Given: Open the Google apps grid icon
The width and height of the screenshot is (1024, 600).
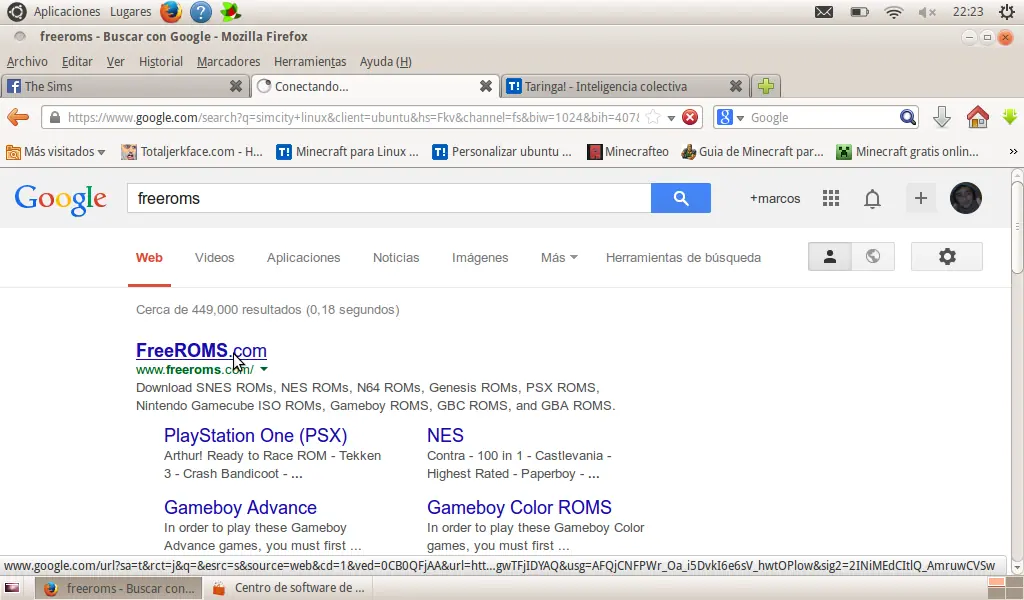Looking at the screenshot, I should [x=831, y=198].
